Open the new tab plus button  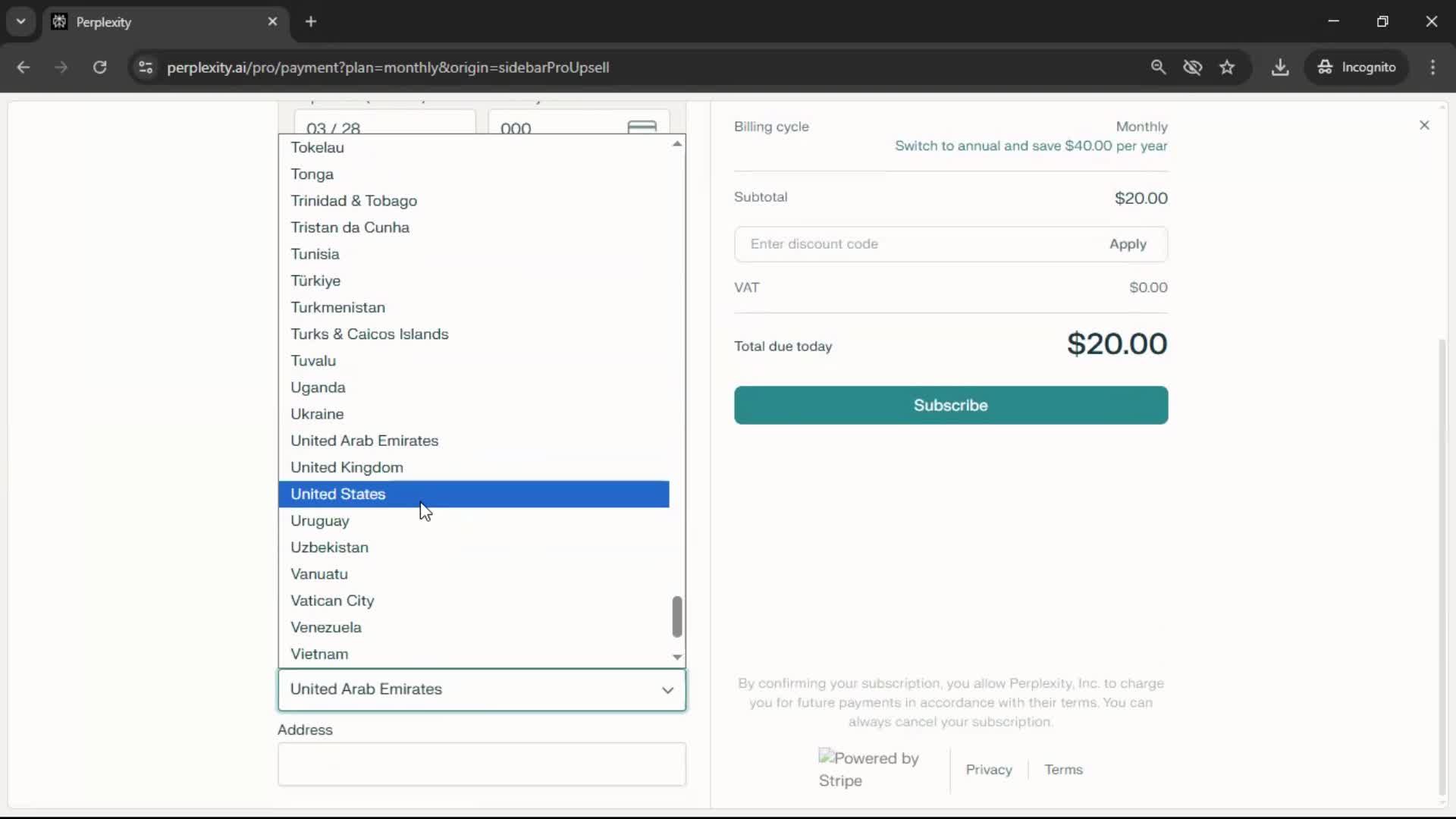[311, 21]
